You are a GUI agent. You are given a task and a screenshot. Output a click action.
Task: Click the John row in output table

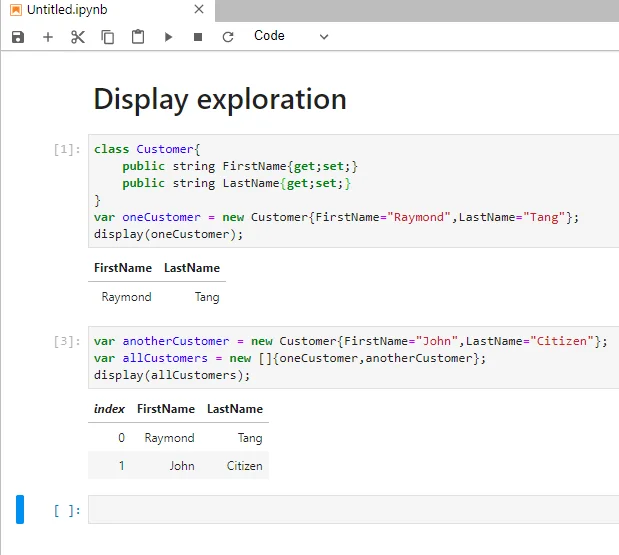click(x=181, y=466)
